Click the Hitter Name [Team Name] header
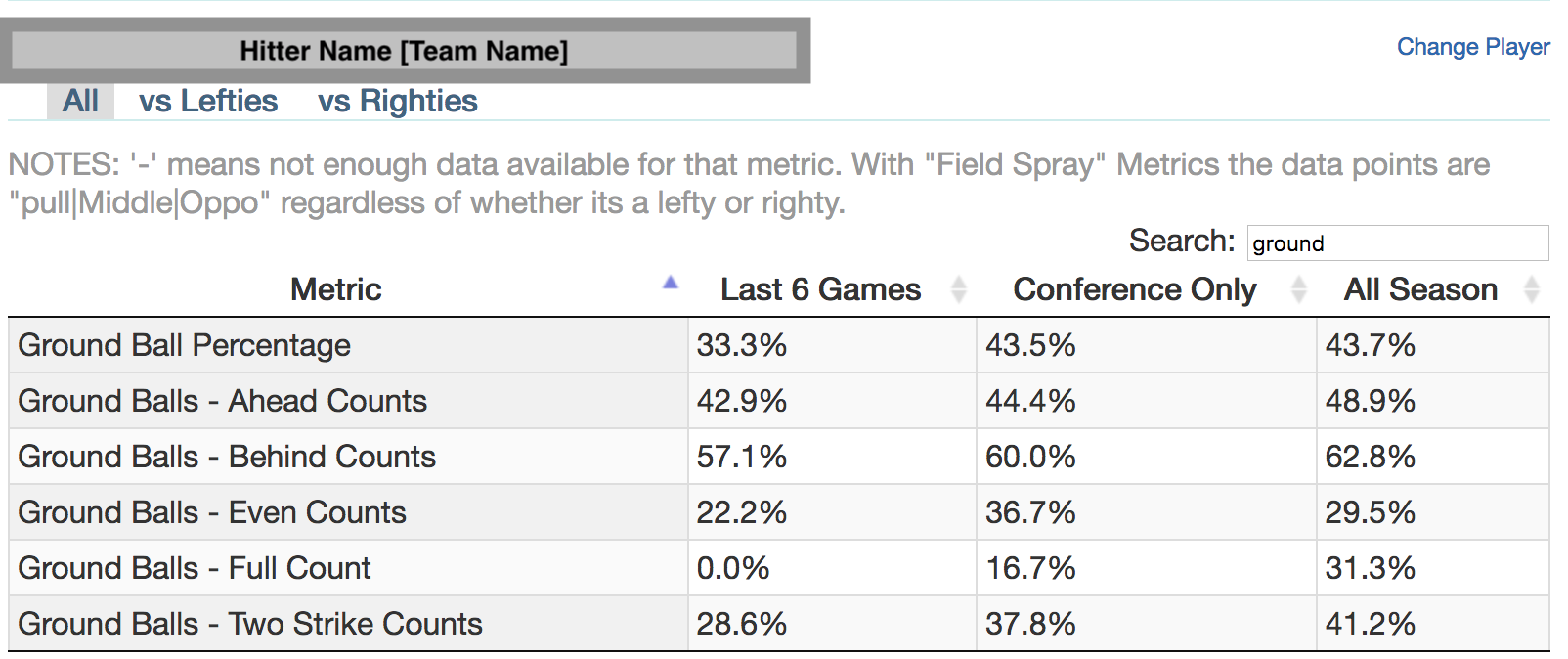Image resolution: width=1568 pixels, height=659 pixels. [405, 51]
